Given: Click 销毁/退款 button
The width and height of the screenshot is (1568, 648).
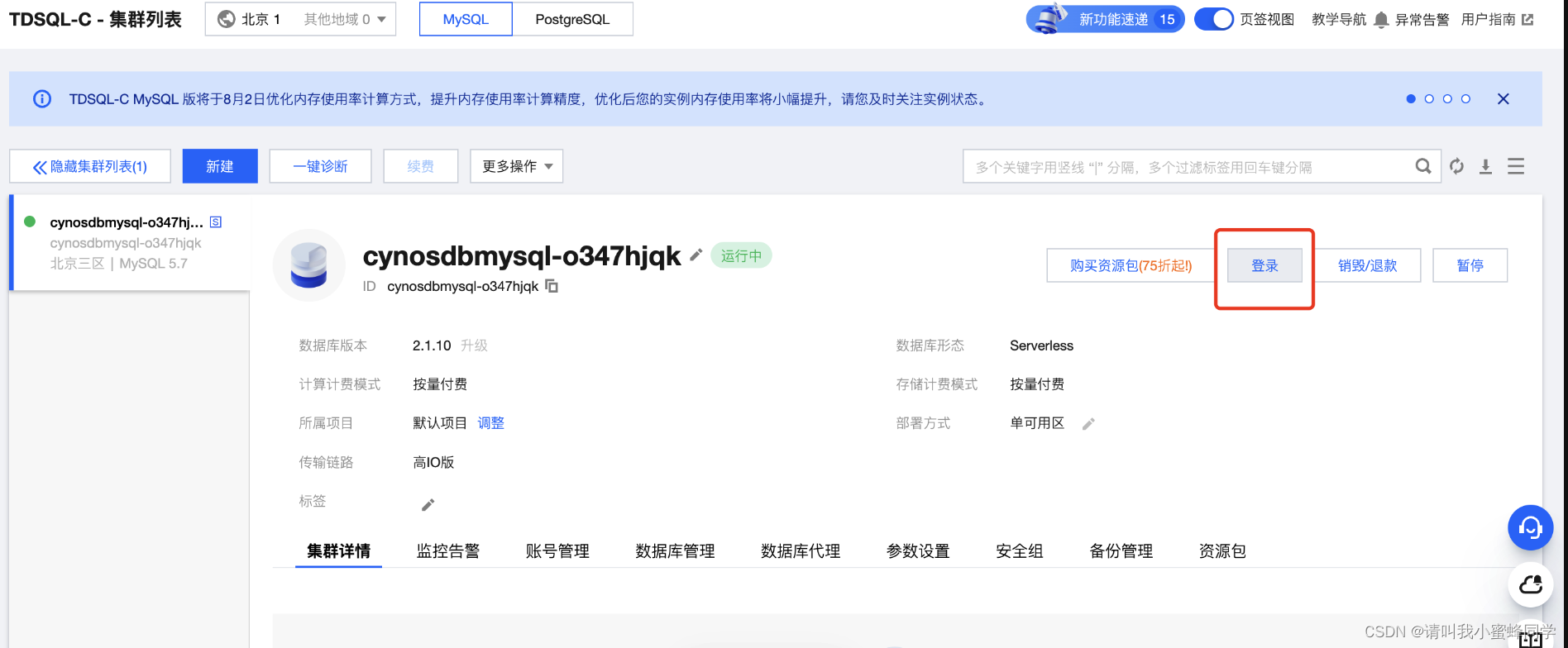Looking at the screenshot, I should click(1368, 265).
